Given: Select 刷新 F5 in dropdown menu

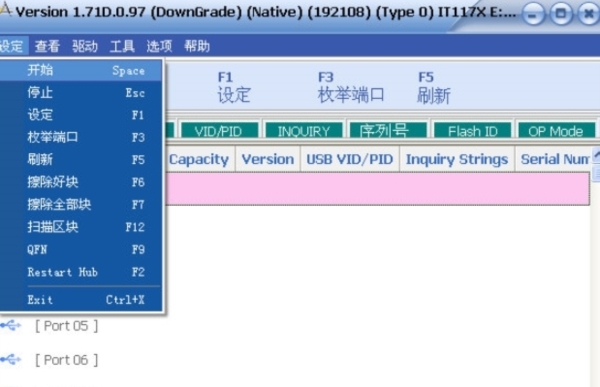Looking at the screenshot, I should click(x=81, y=159).
